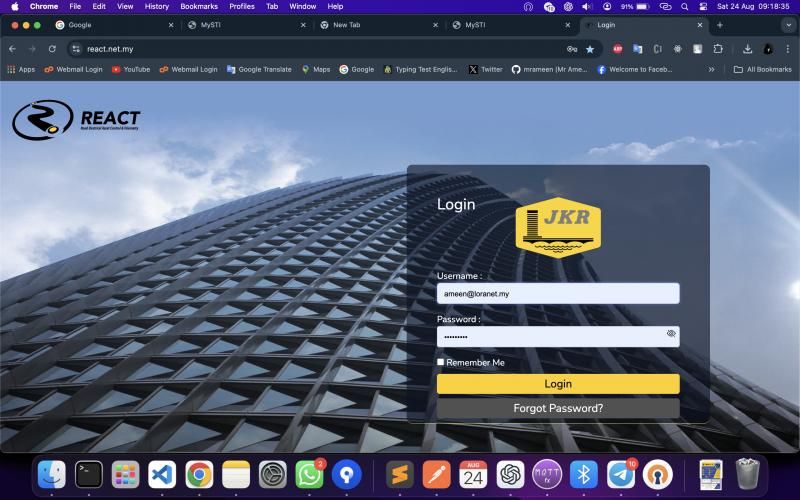Open a new tab with plus button
Viewport: 800px width, 500px height.
point(719,25)
